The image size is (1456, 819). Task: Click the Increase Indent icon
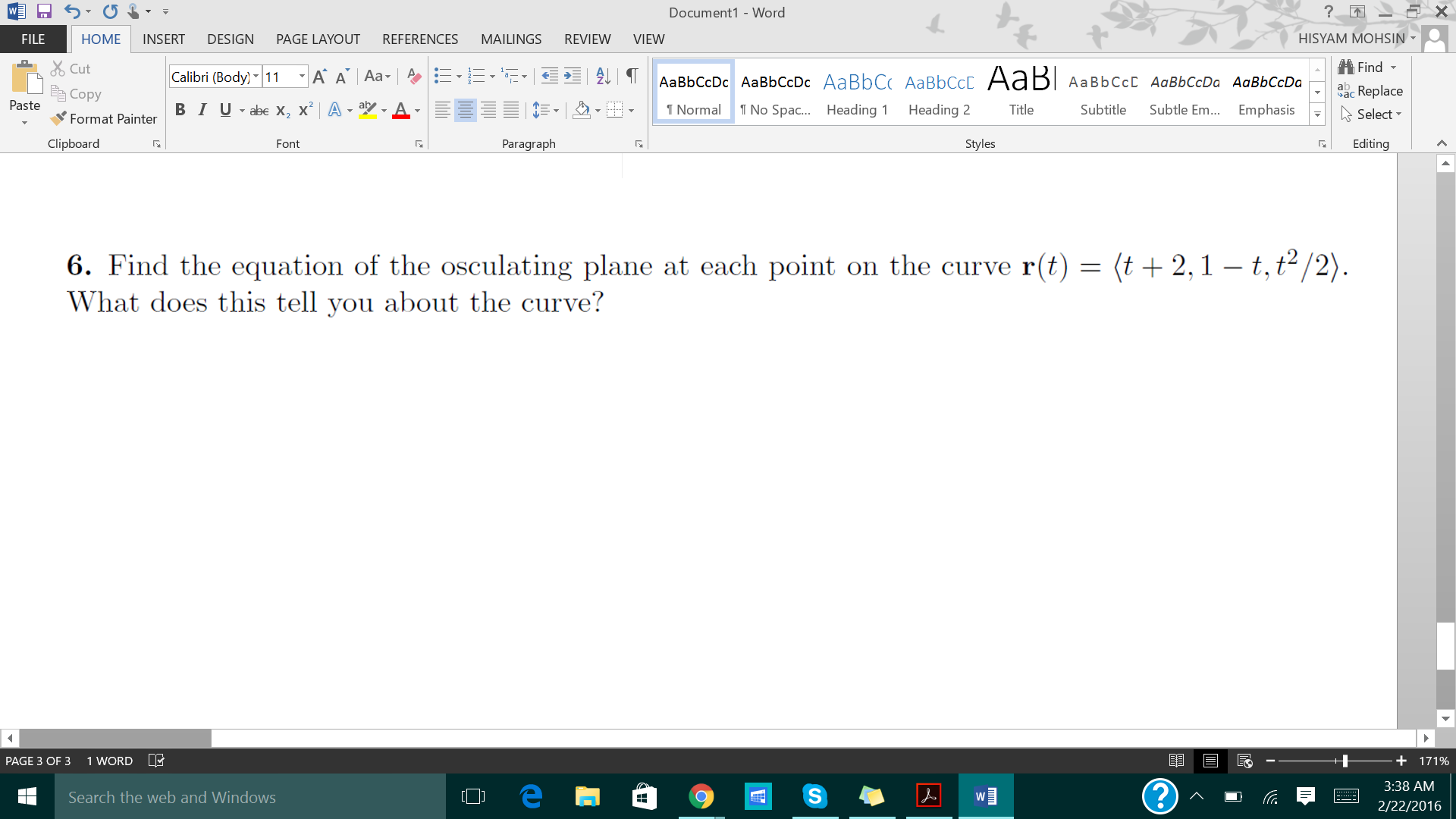(x=573, y=76)
